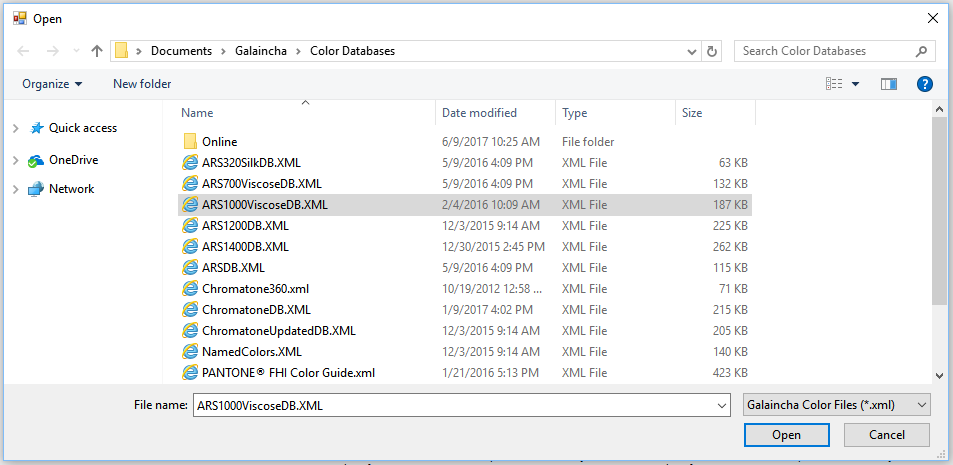953x465 pixels.
Task: Click the OneDrive cloud icon
Action: coord(37,160)
